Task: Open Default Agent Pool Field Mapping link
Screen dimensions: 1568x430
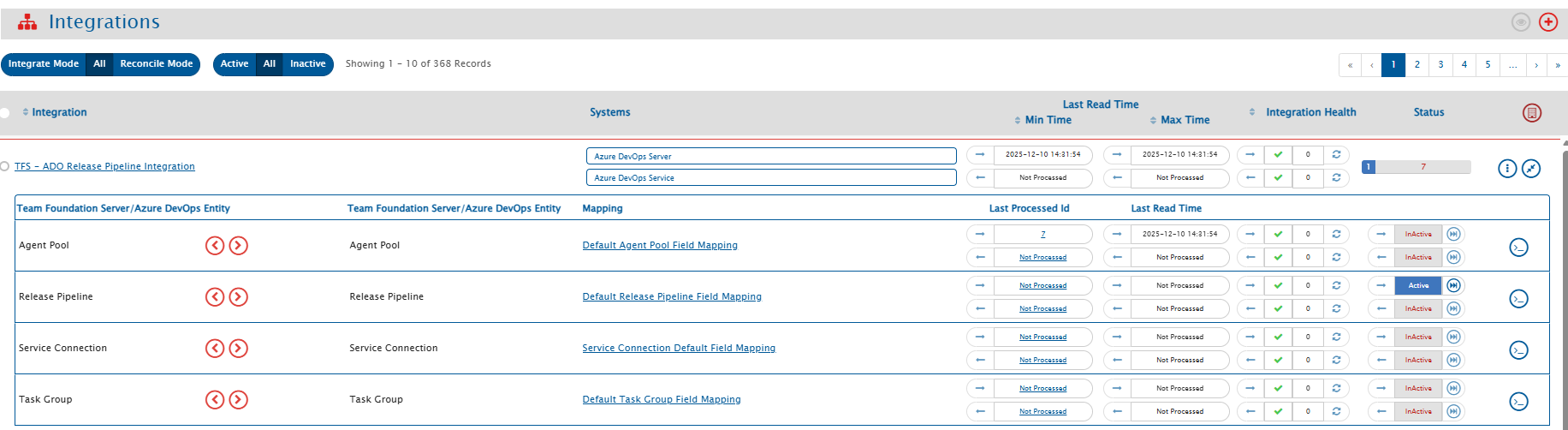Action: pyautogui.click(x=660, y=245)
